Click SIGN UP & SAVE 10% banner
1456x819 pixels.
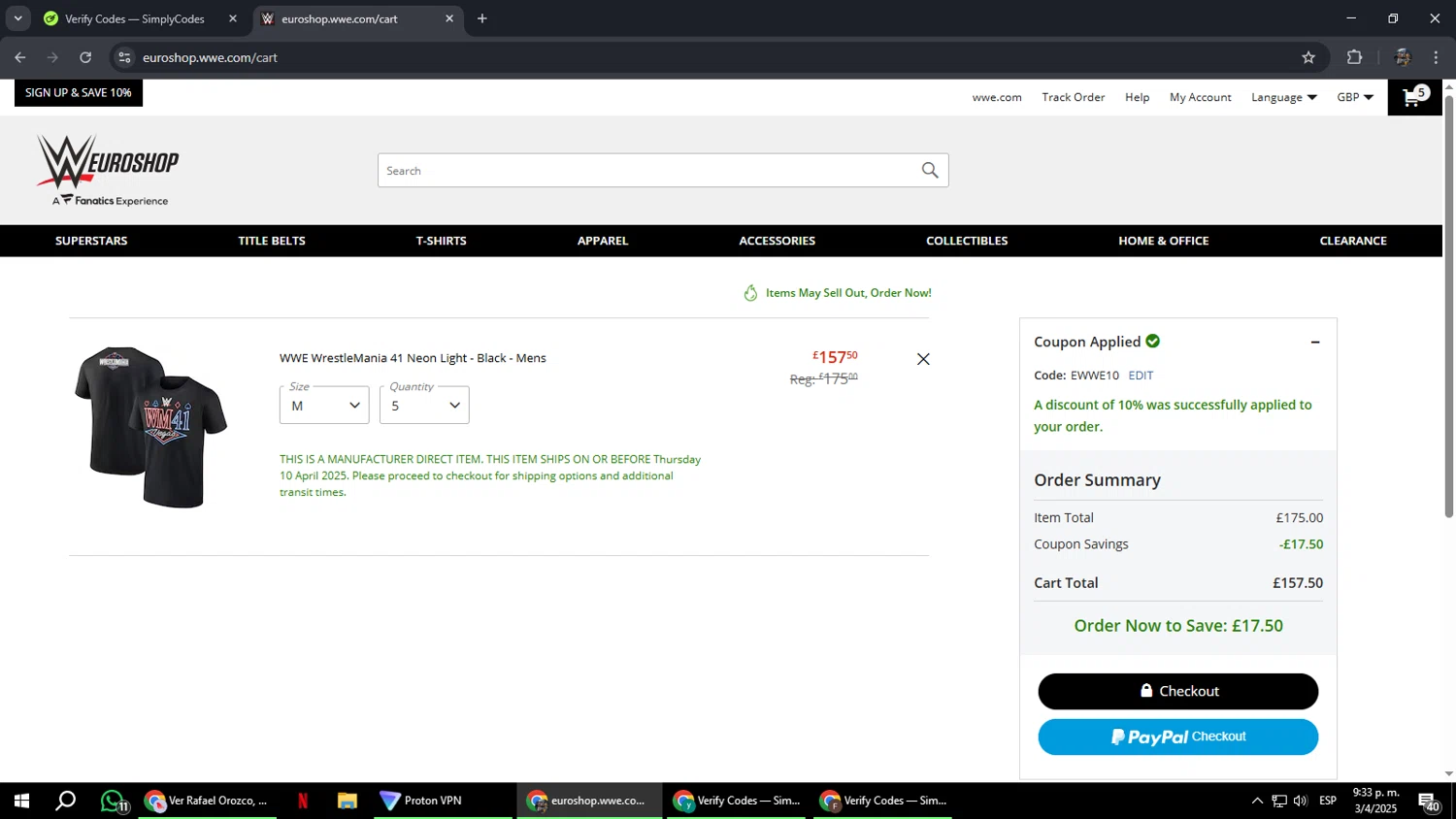(x=79, y=93)
